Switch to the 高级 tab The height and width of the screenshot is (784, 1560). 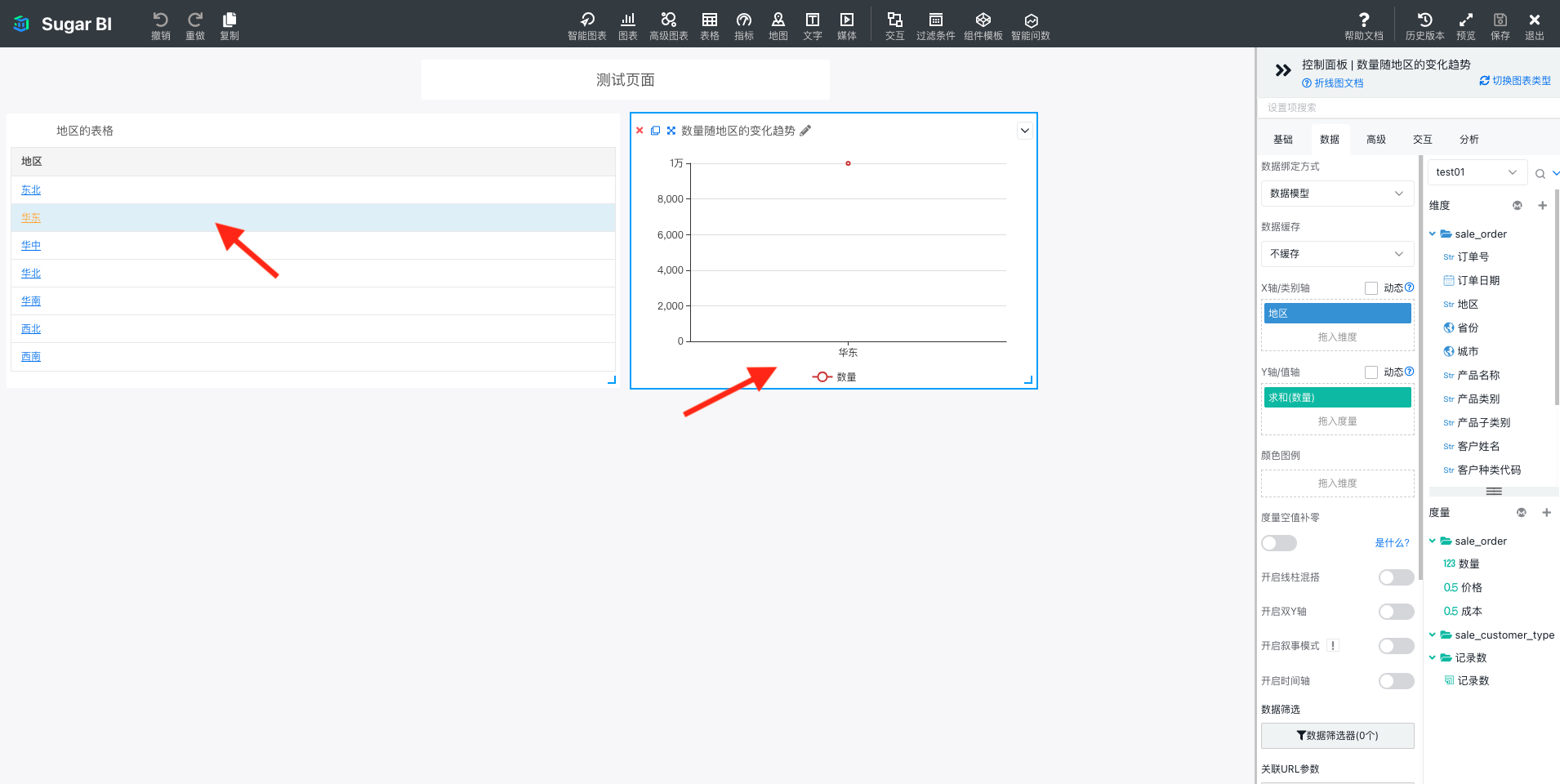(1376, 140)
